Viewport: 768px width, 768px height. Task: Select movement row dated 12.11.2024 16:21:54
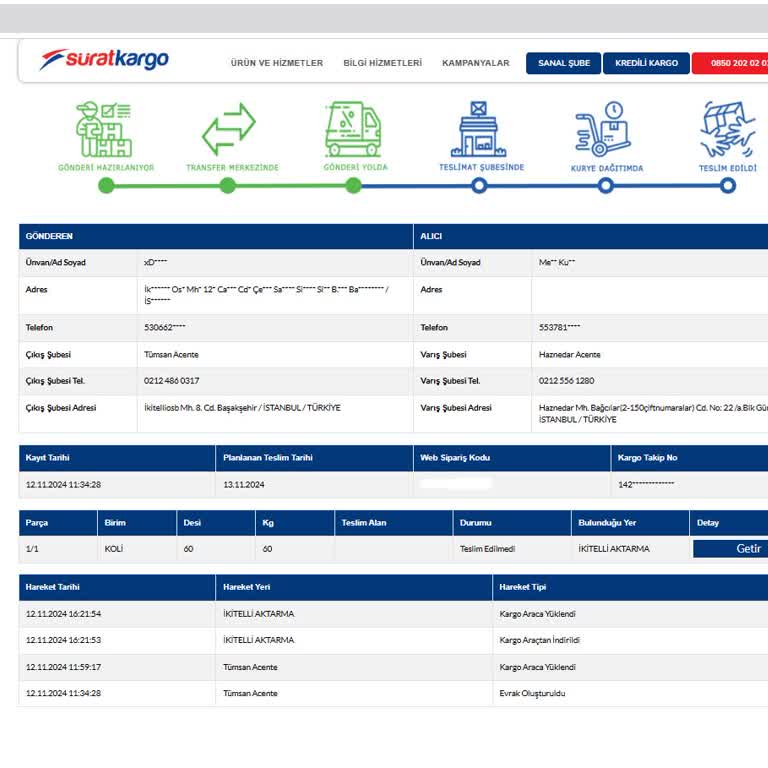click(393, 614)
